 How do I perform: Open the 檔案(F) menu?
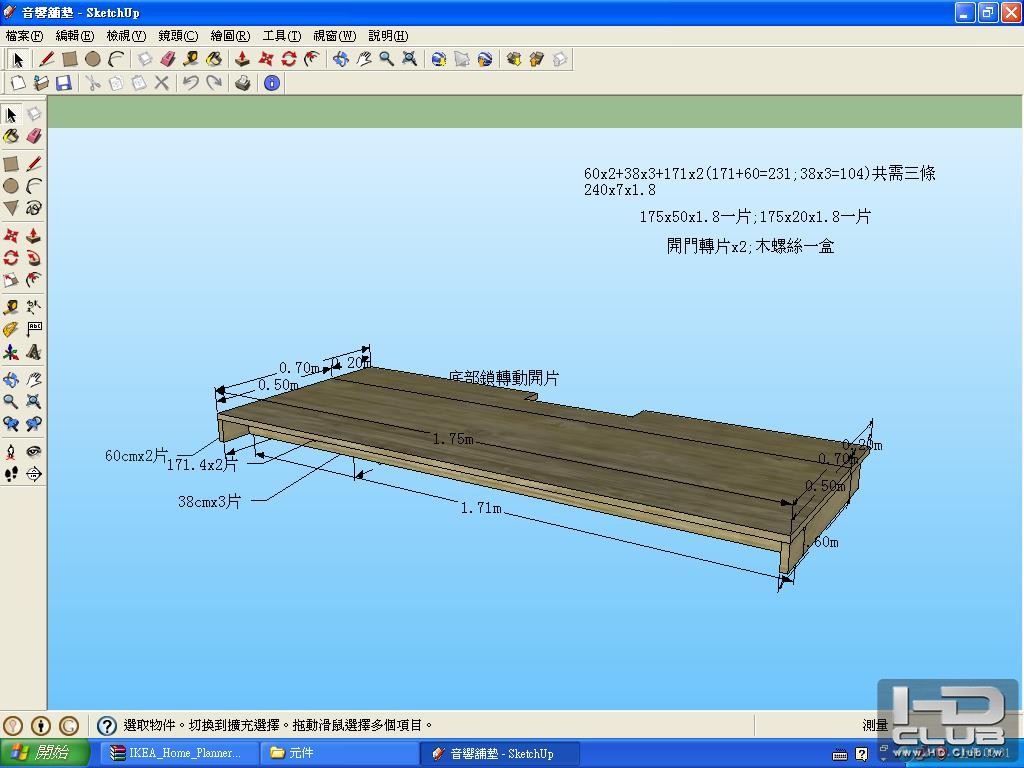click(x=24, y=36)
